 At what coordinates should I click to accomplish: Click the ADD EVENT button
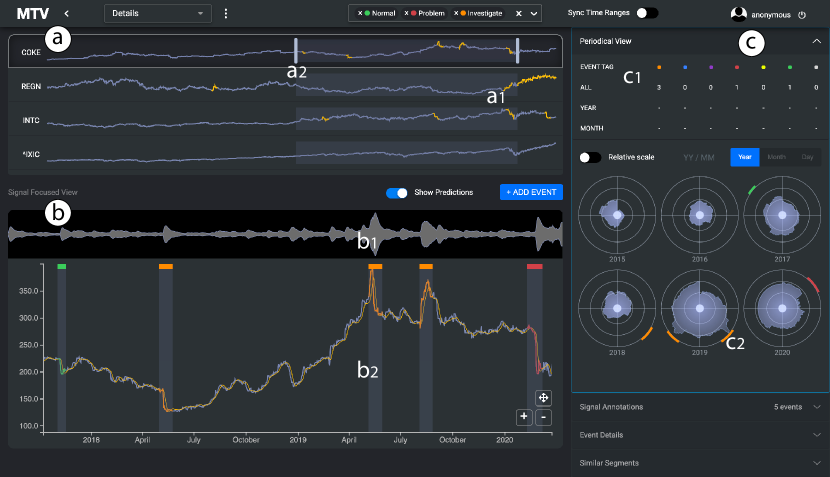click(531, 192)
